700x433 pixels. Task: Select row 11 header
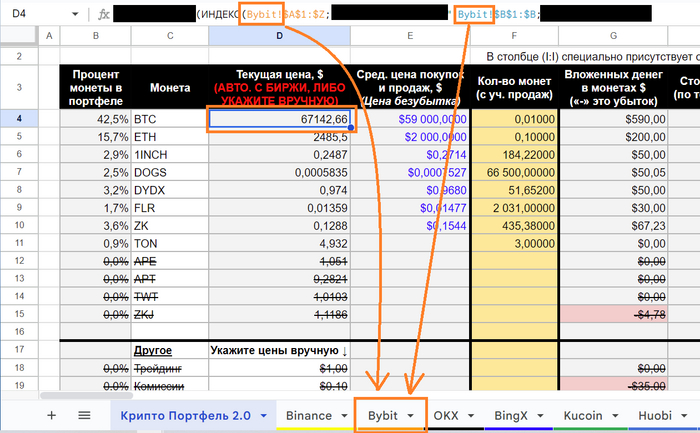pos(18,243)
